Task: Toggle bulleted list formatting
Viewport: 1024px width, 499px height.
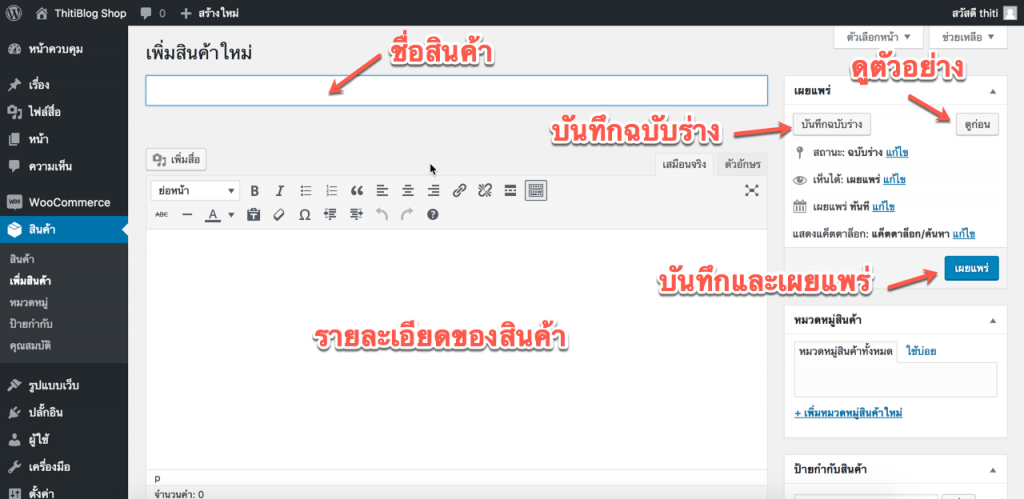Action: click(306, 190)
